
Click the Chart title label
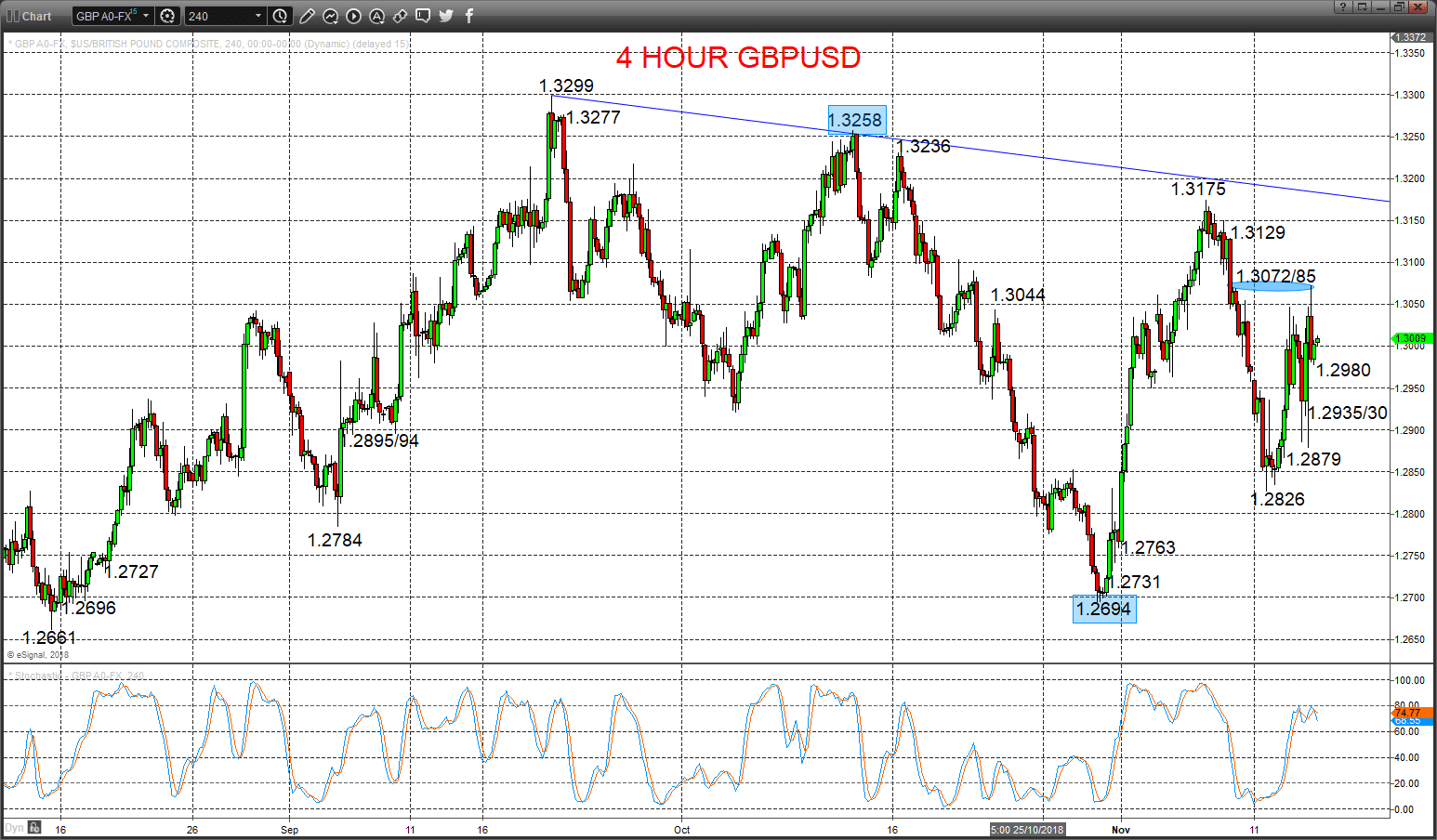[x=37, y=16]
